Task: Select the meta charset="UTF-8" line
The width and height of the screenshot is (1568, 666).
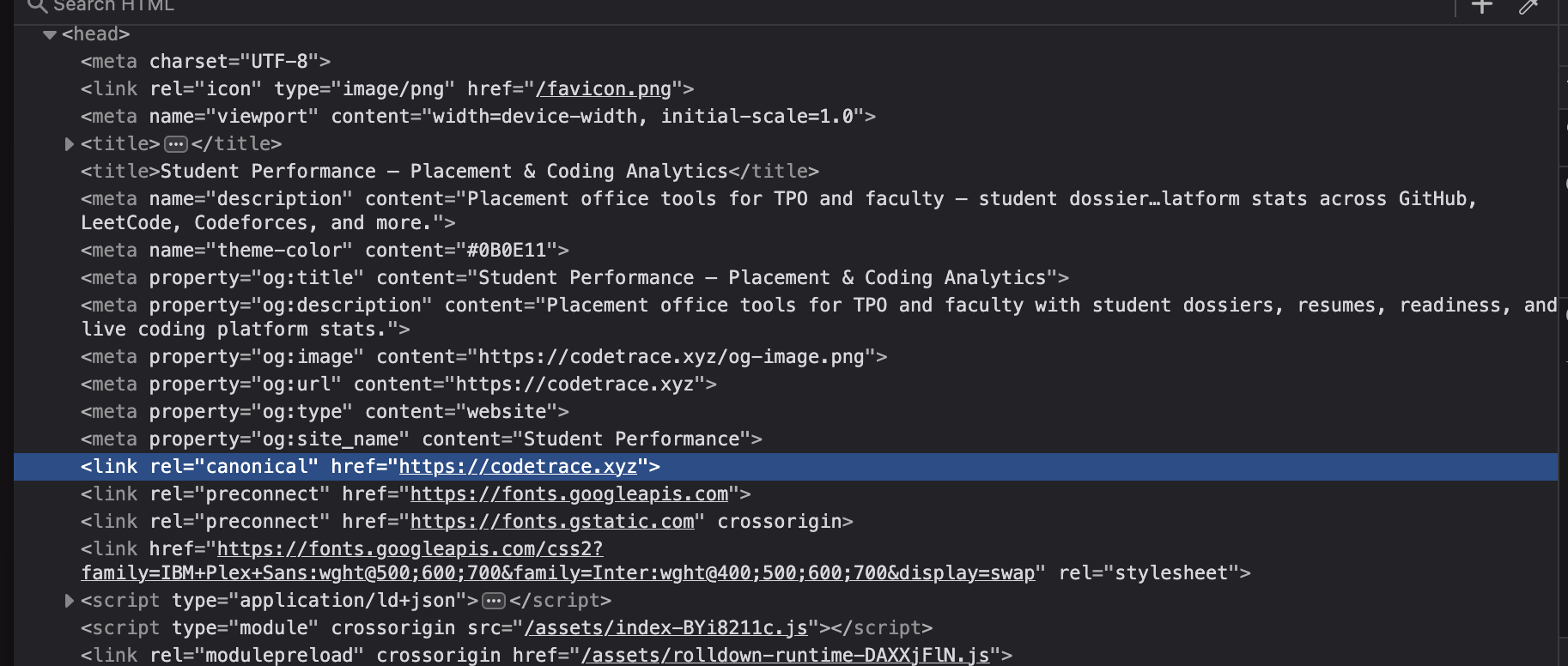Action: coord(206,62)
